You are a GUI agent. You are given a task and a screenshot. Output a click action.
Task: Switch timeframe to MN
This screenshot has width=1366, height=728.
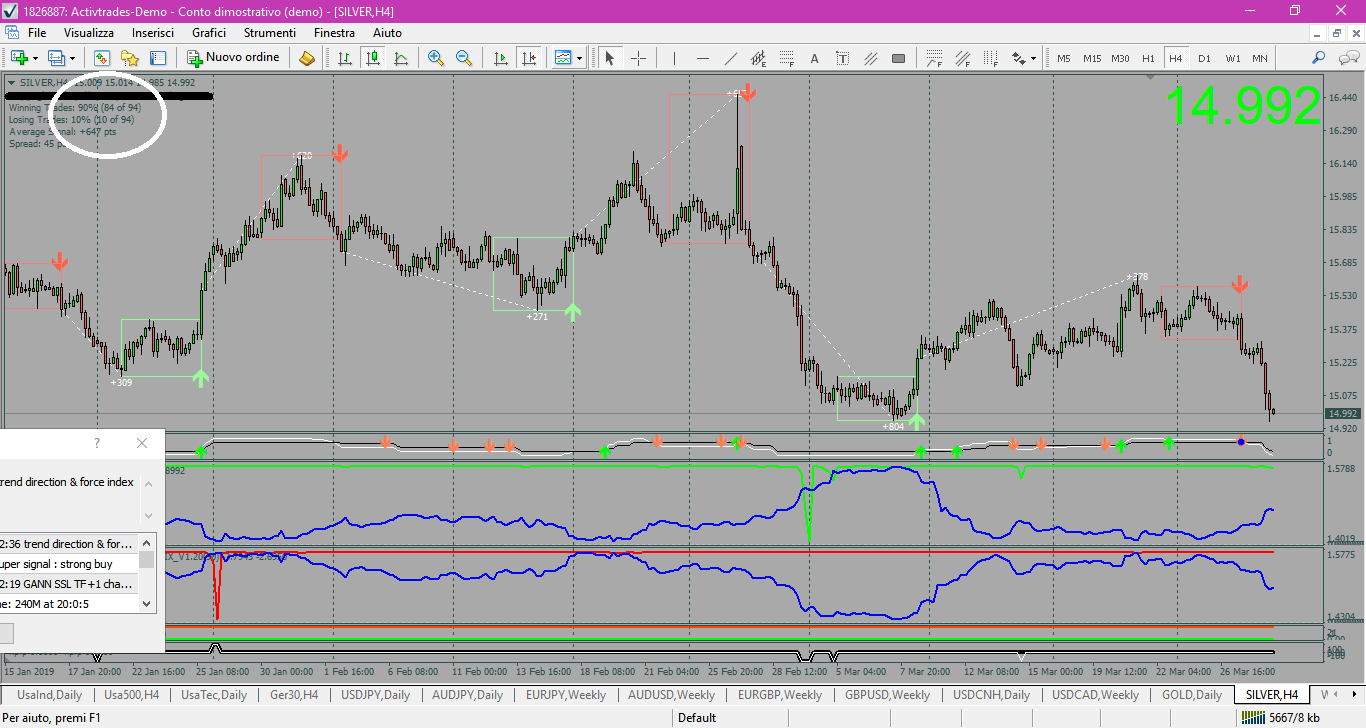coord(1260,58)
